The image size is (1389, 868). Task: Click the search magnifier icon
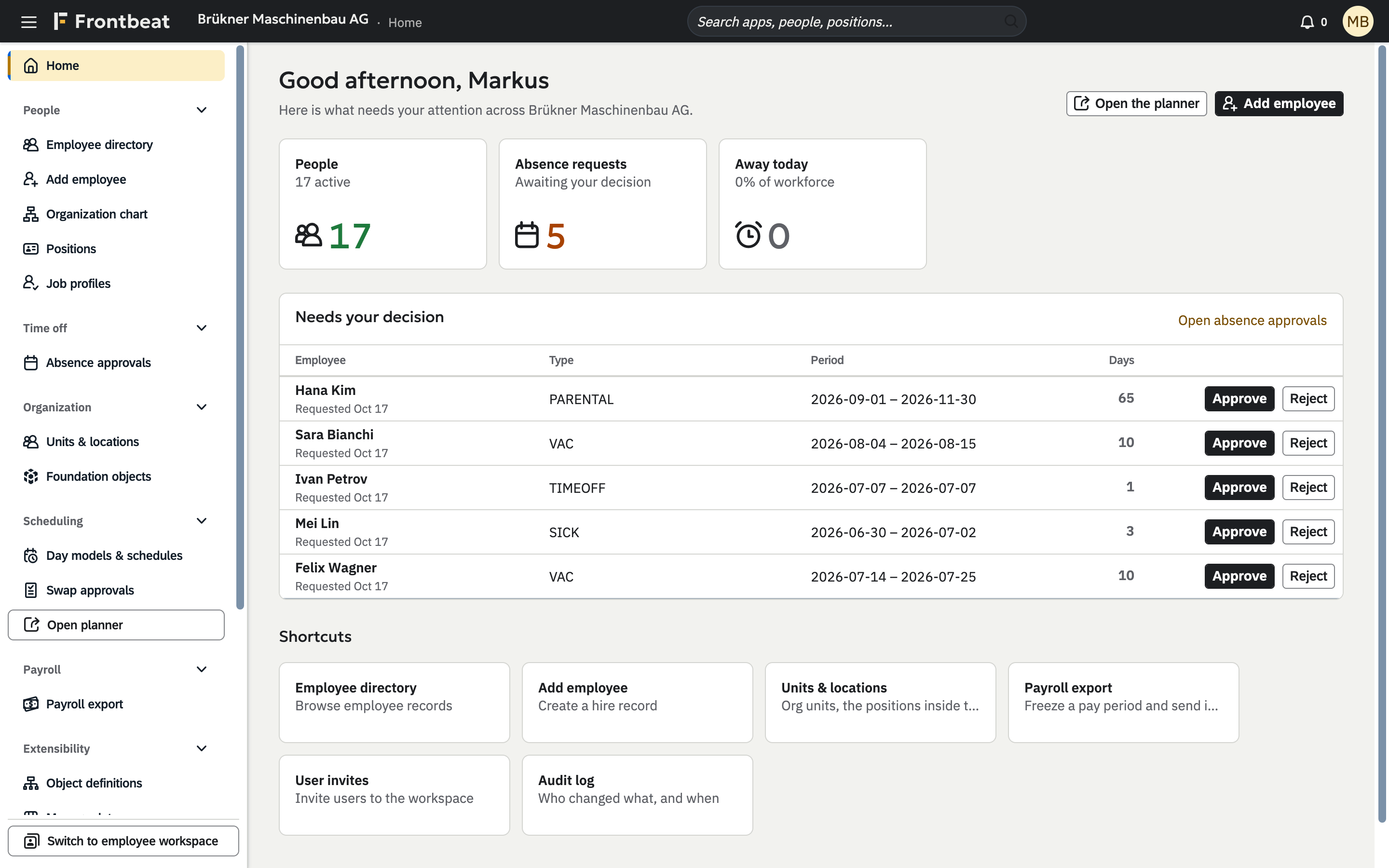pos(1011,22)
